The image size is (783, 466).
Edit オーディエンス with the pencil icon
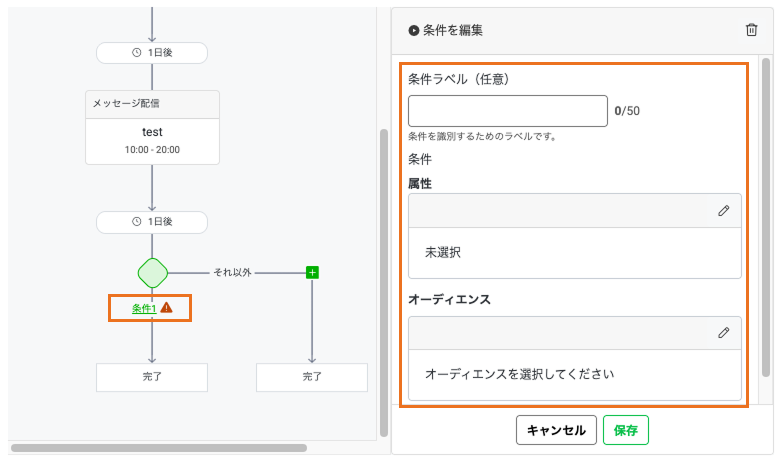tap(724, 333)
